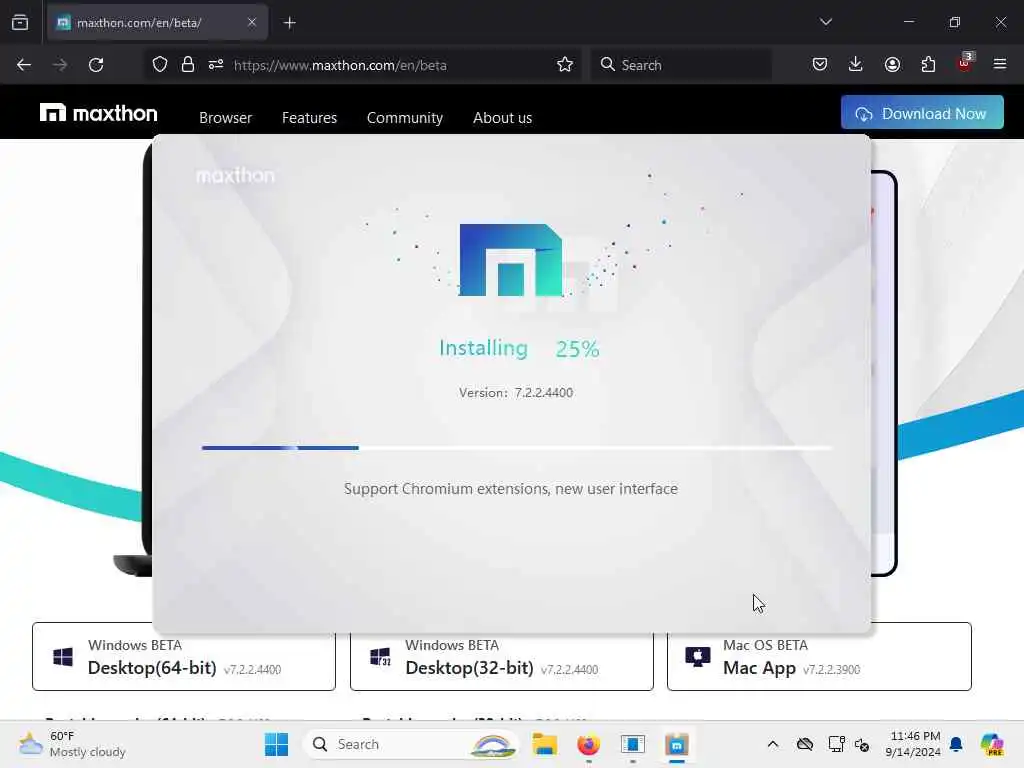Open the Maxthon installer taskbar icon
1024x768 pixels.
tap(677, 744)
